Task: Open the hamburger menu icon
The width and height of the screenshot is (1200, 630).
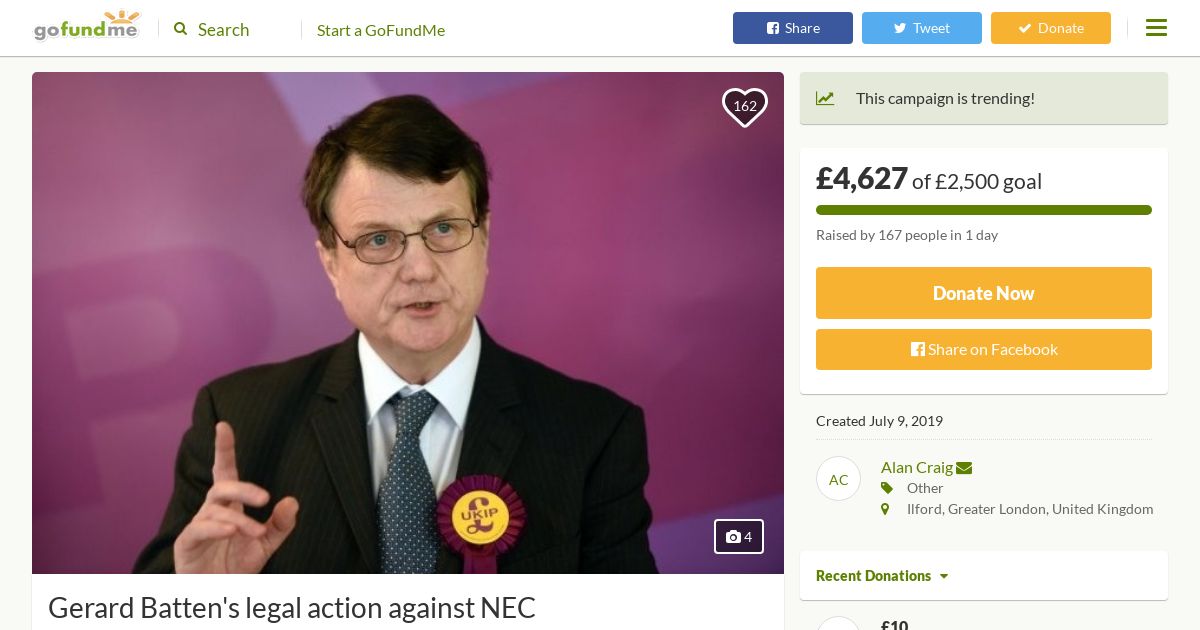Action: (x=1156, y=28)
